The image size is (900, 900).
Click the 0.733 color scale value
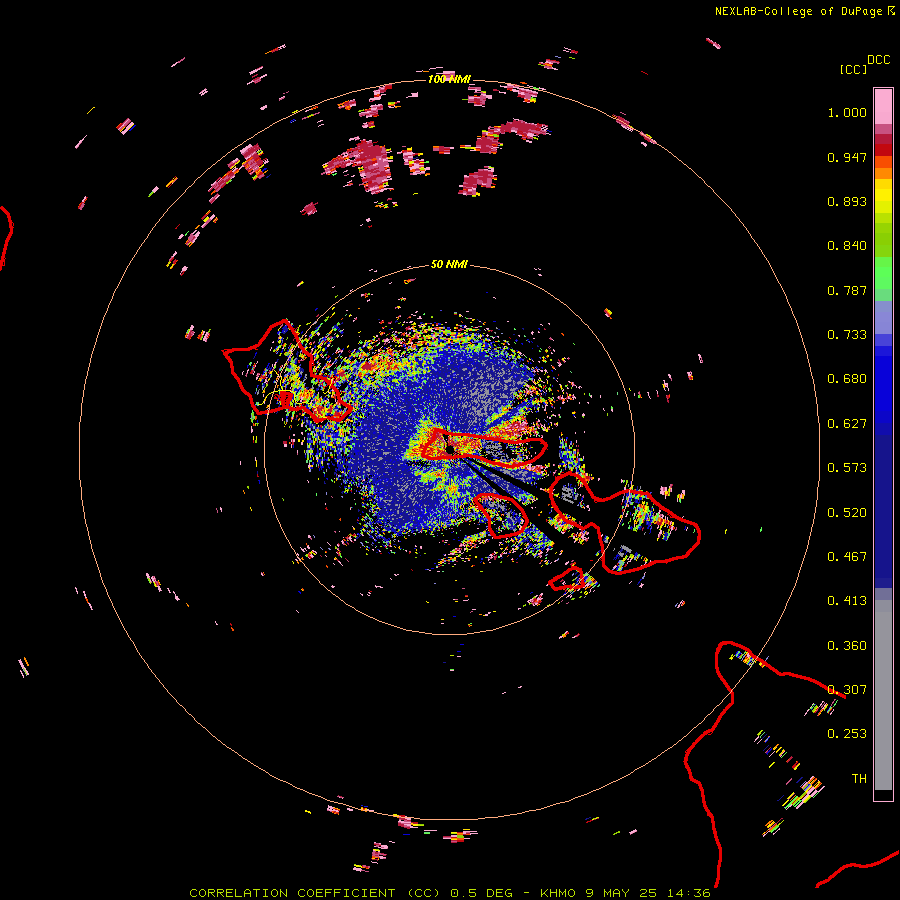847,335
